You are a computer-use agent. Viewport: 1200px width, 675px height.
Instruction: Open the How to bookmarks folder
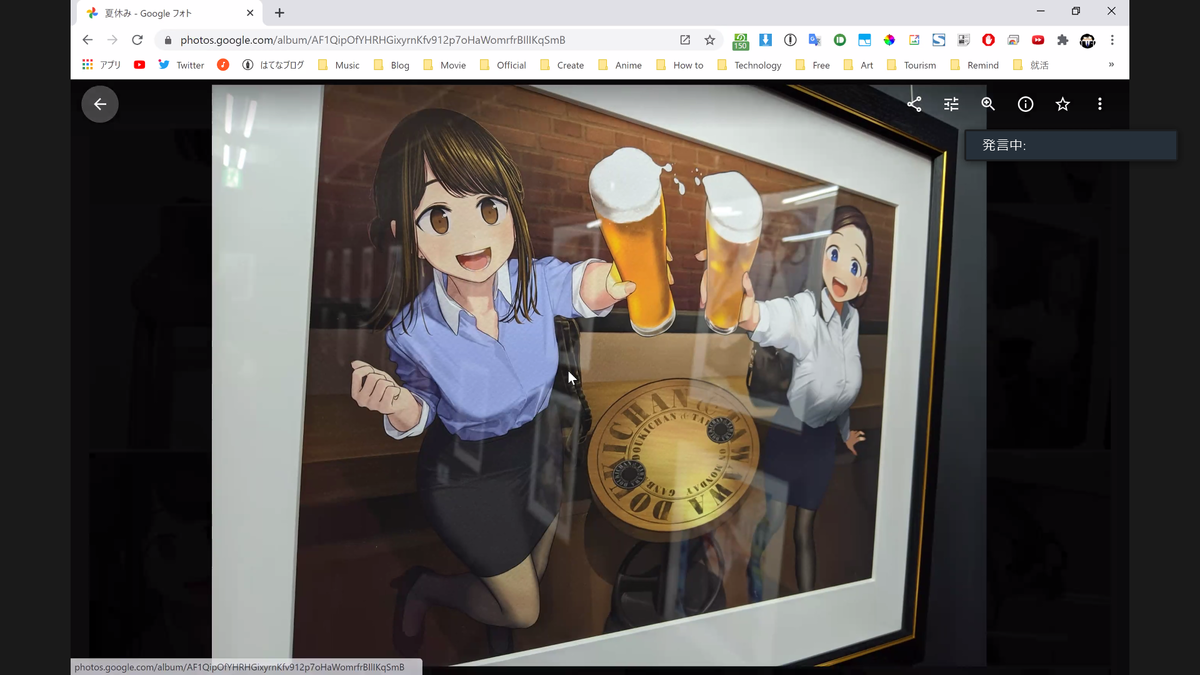(679, 65)
